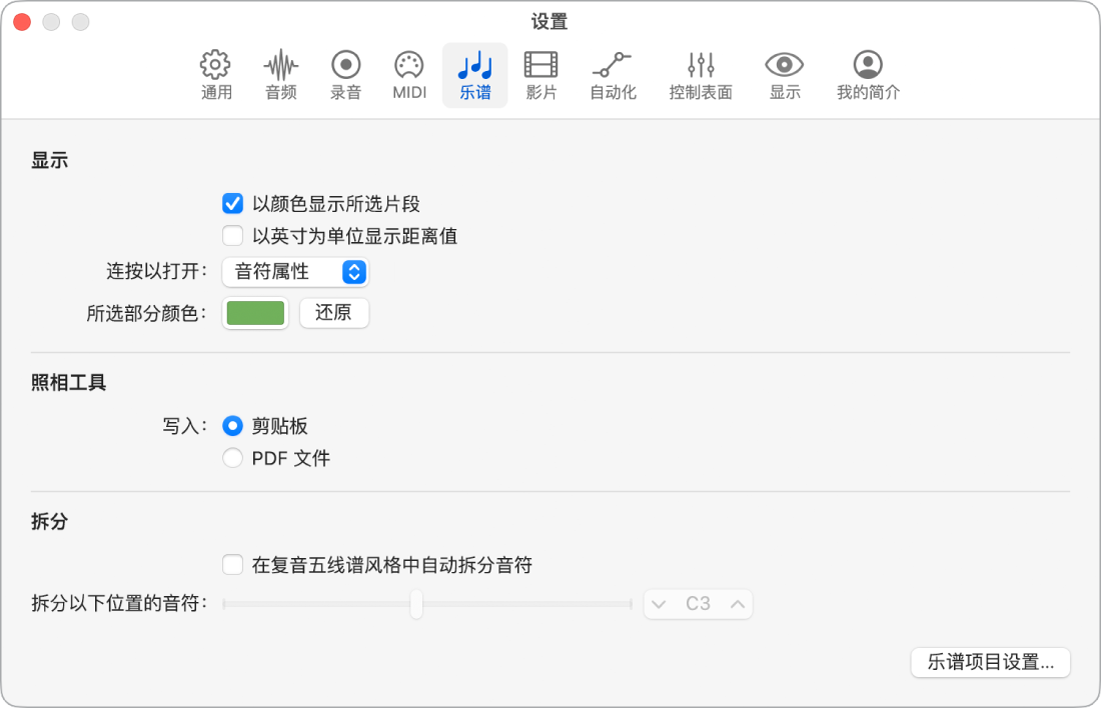Switch to 影片 settings
This screenshot has height=710, width=1101.
coord(541,75)
